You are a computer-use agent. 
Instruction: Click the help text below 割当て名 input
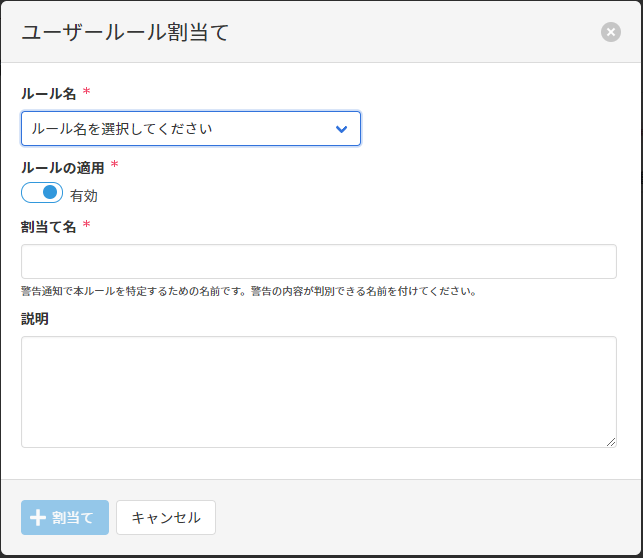pyautogui.click(x=248, y=292)
